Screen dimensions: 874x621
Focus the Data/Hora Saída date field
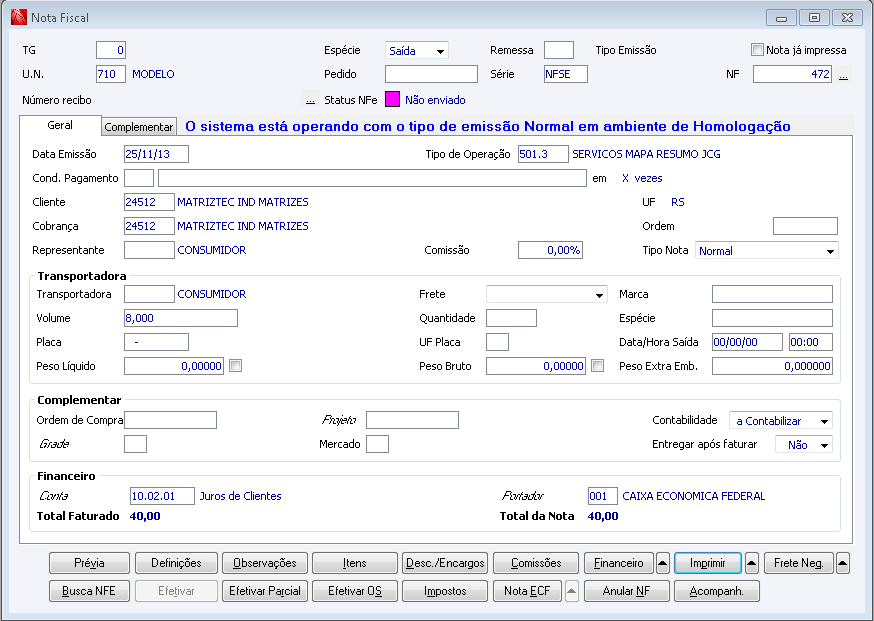(x=747, y=342)
